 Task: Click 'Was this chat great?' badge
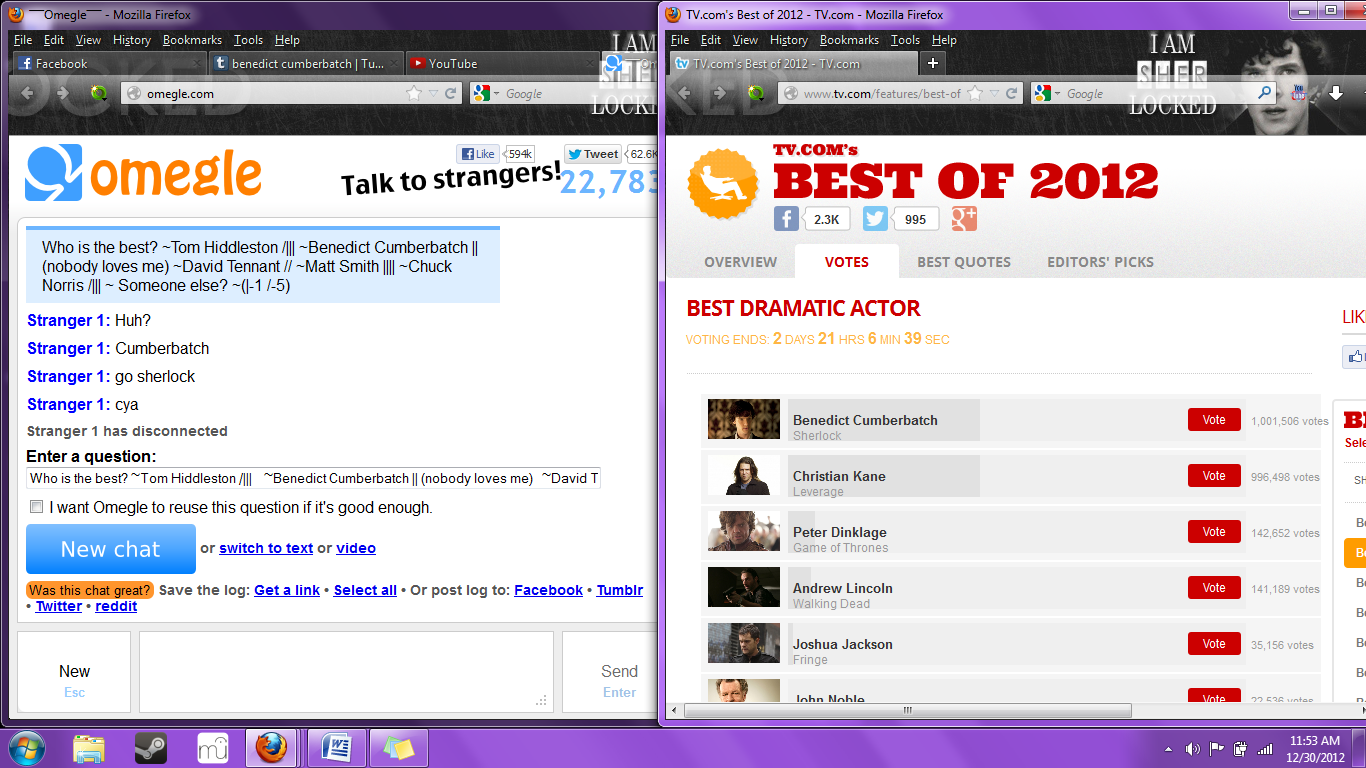[90, 590]
